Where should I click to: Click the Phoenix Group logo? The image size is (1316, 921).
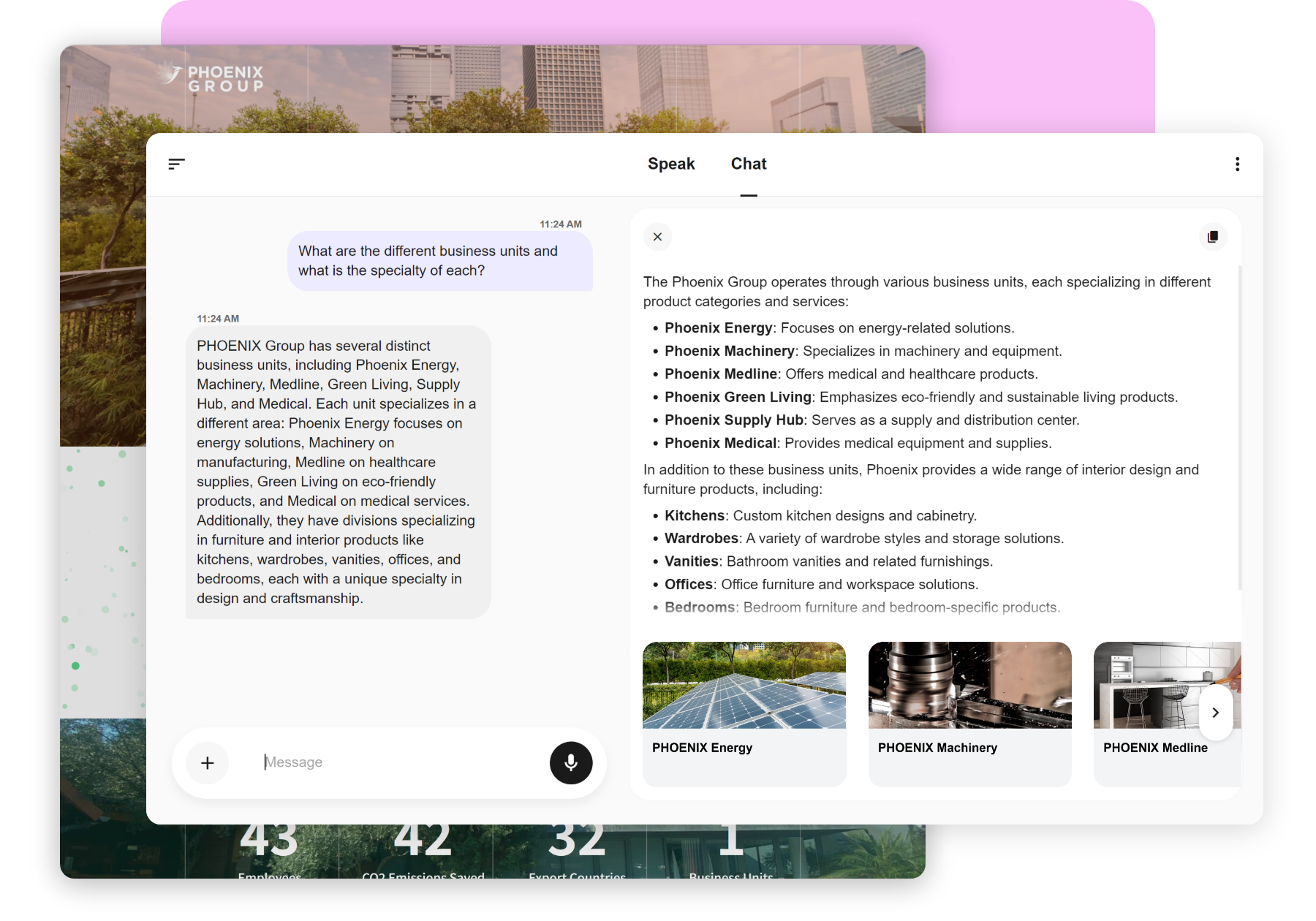click(x=212, y=78)
